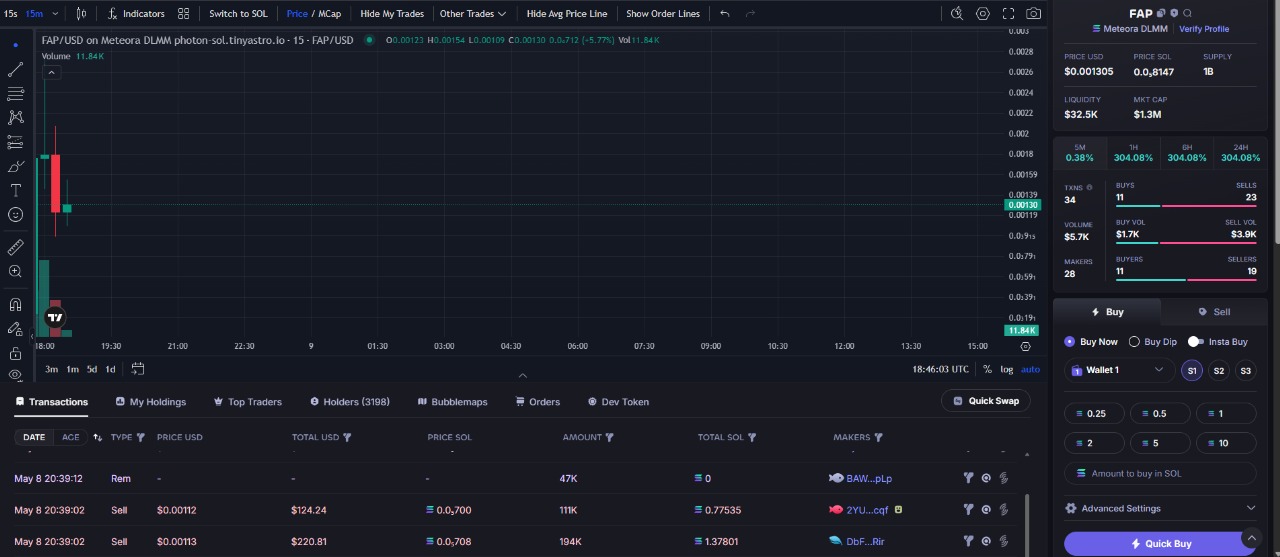Open the chart layout grid selector
The height and width of the screenshot is (557, 1280).
183,14
